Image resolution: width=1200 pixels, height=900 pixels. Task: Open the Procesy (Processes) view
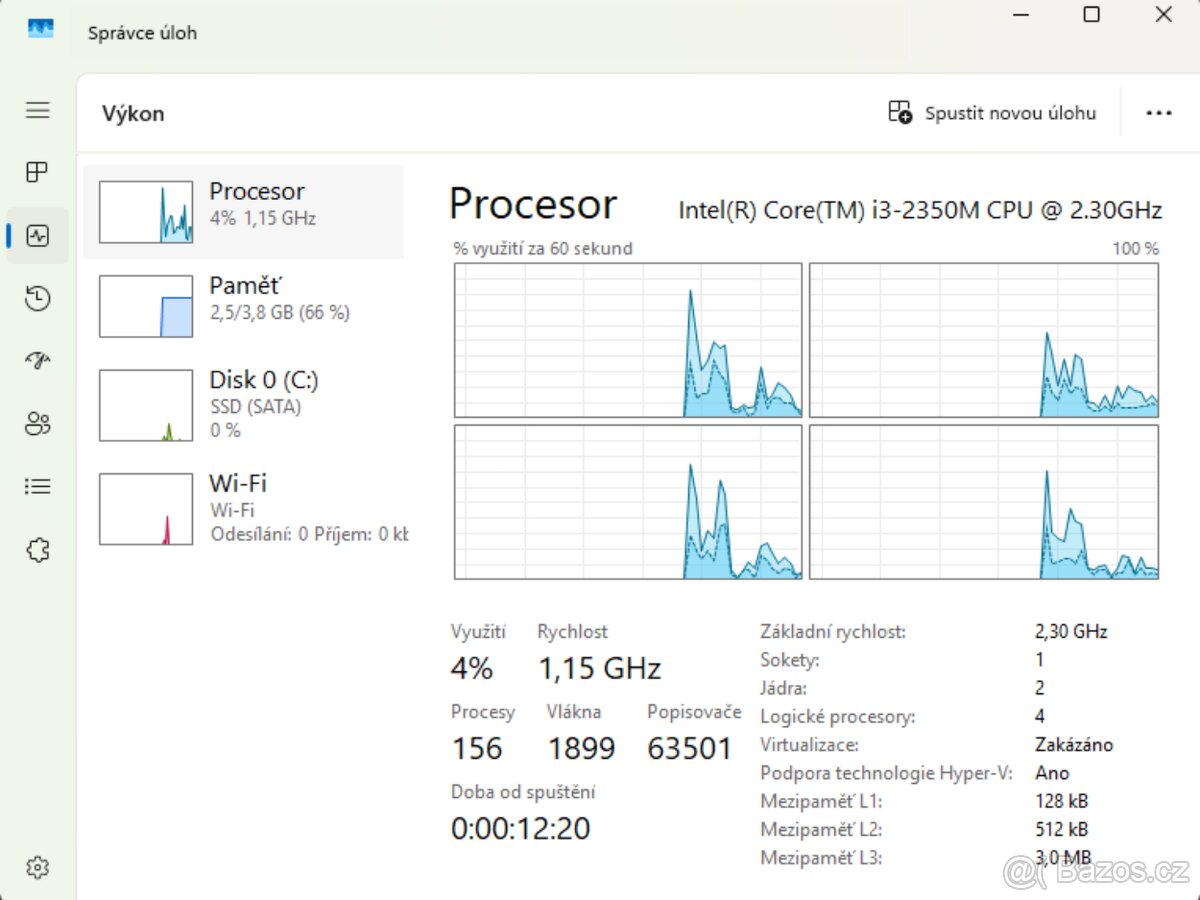[x=36, y=172]
